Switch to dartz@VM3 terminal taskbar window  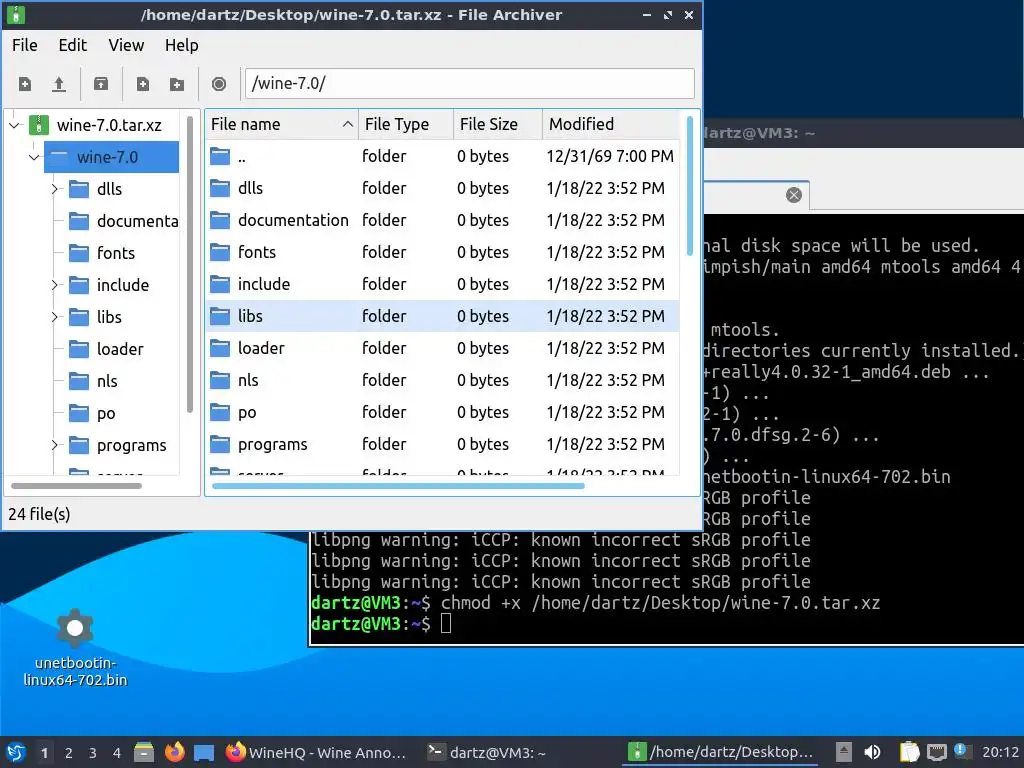click(x=487, y=752)
